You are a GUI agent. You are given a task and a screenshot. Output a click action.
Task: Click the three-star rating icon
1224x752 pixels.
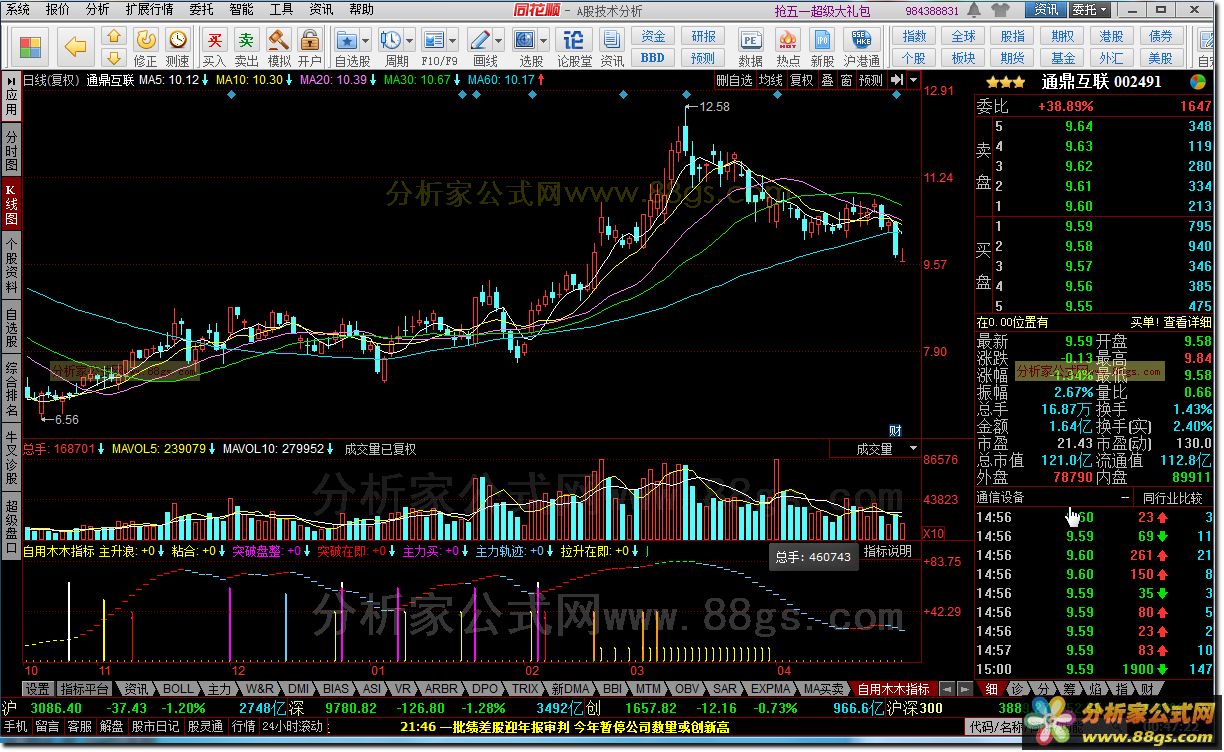point(1005,82)
